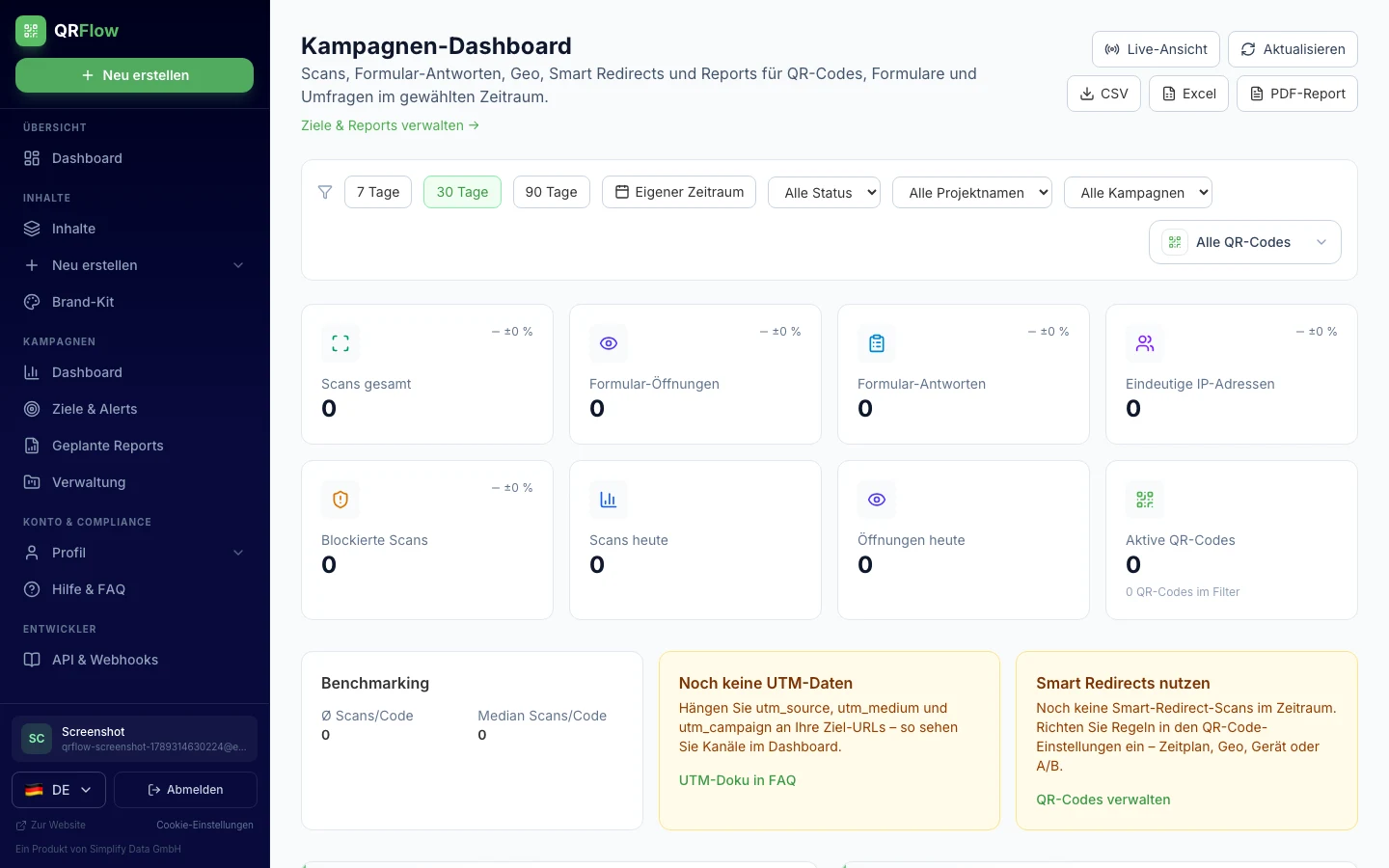Click the Ziele & Alerts target icon

(x=32, y=409)
